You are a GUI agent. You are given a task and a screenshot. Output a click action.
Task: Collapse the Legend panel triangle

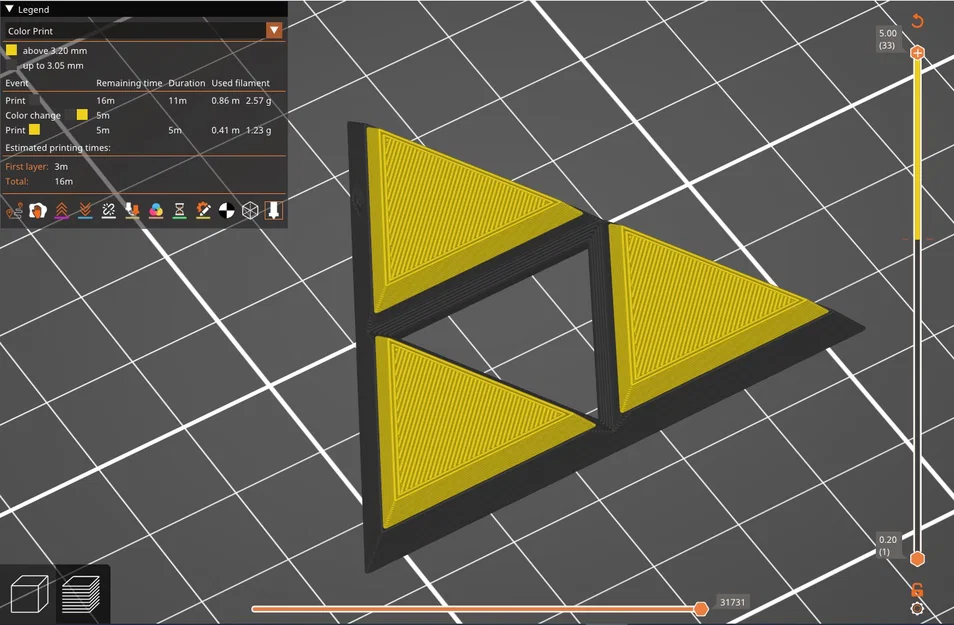(9, 9)
